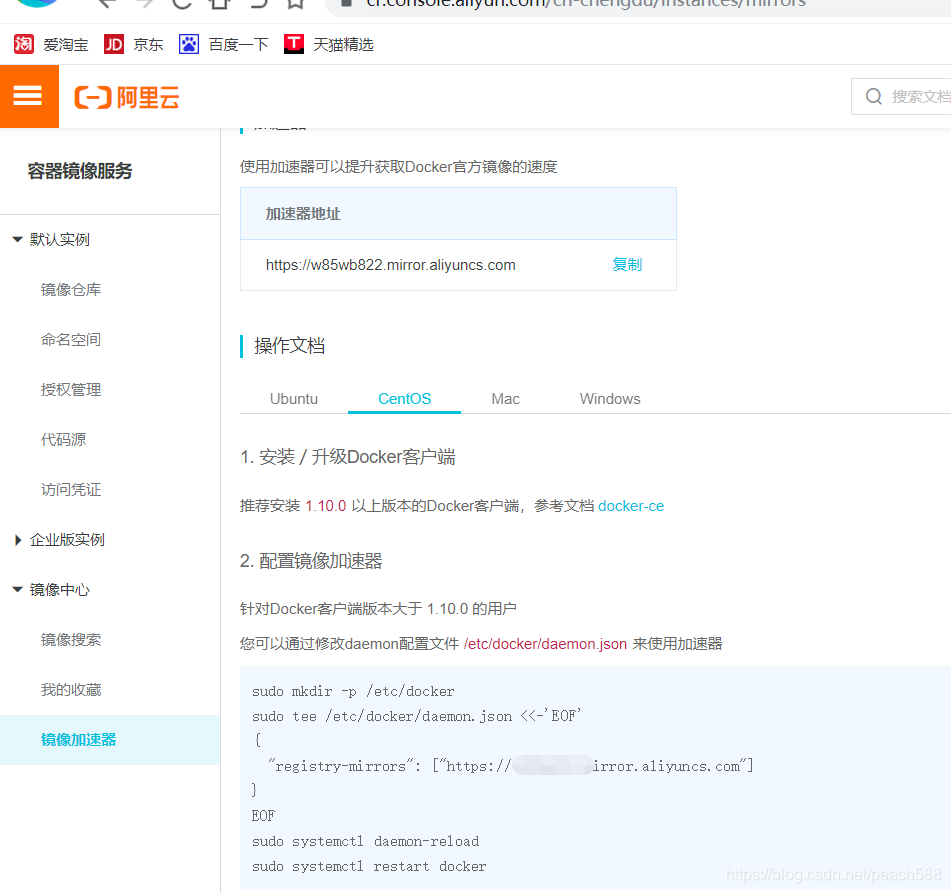
Task: Click the search magnifier icon
Action: click(873, 96)
